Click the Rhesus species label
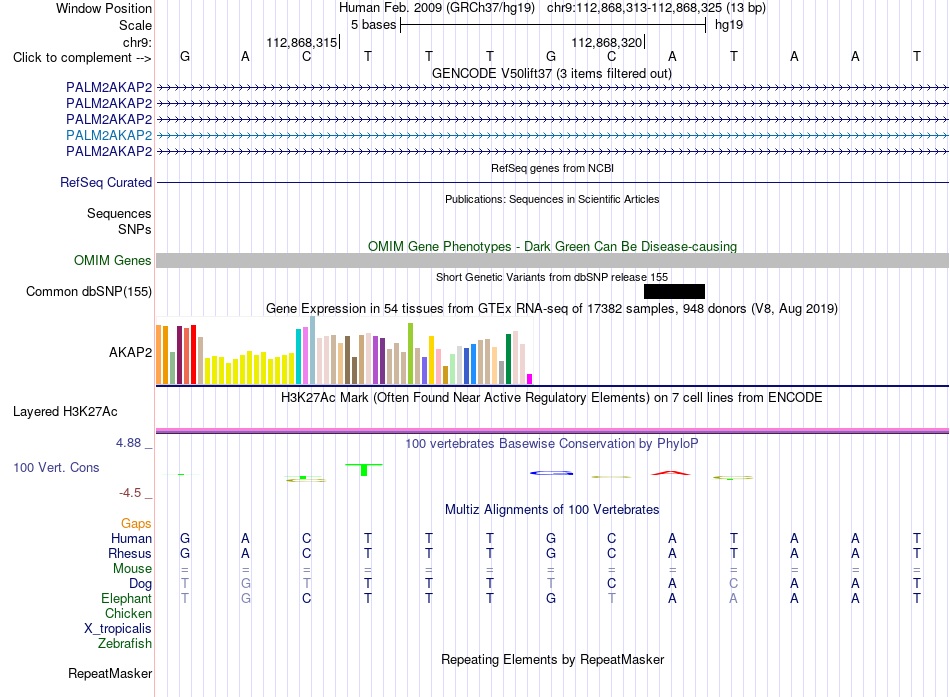950x697 pixels. (x=130, y=553)
